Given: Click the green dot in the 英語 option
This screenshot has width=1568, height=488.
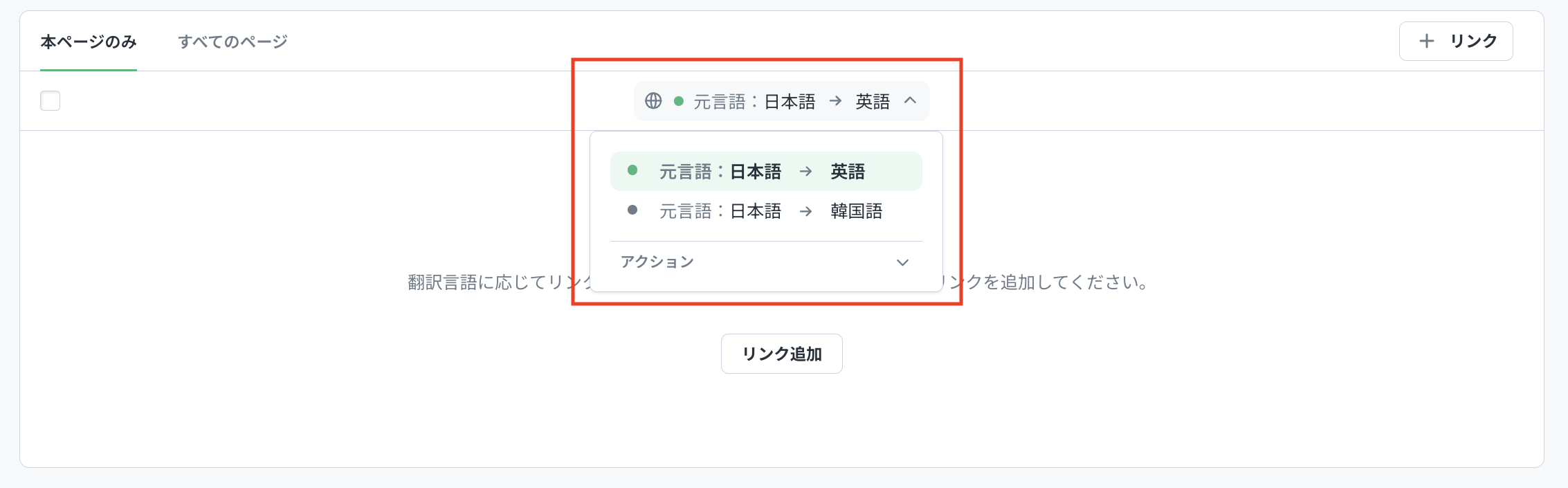Looking at the screenshot, I should (x=632, y=170).
